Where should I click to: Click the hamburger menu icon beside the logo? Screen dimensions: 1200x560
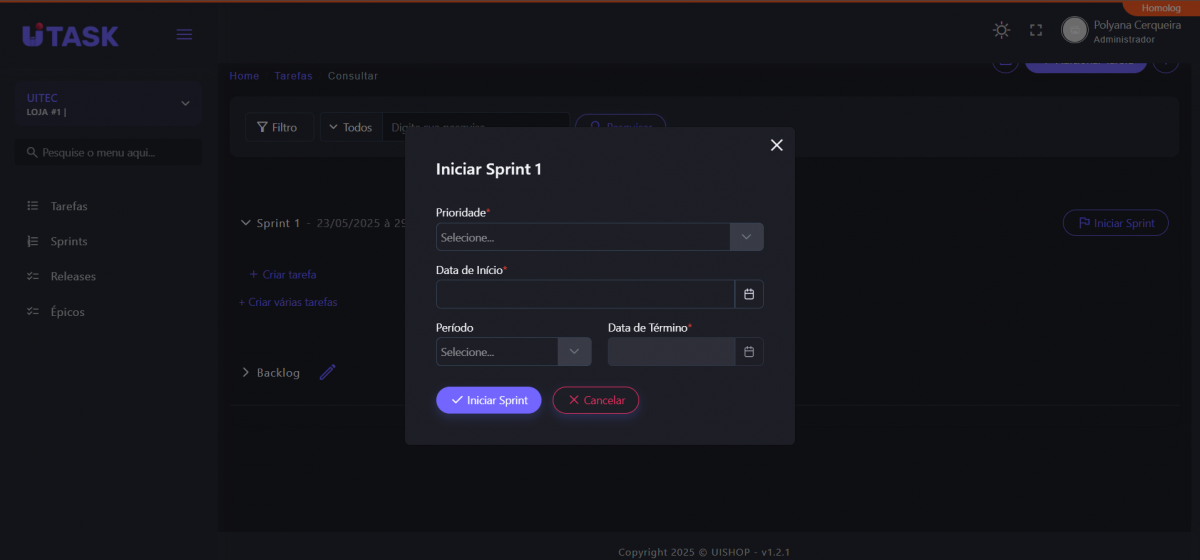[184, 35]
